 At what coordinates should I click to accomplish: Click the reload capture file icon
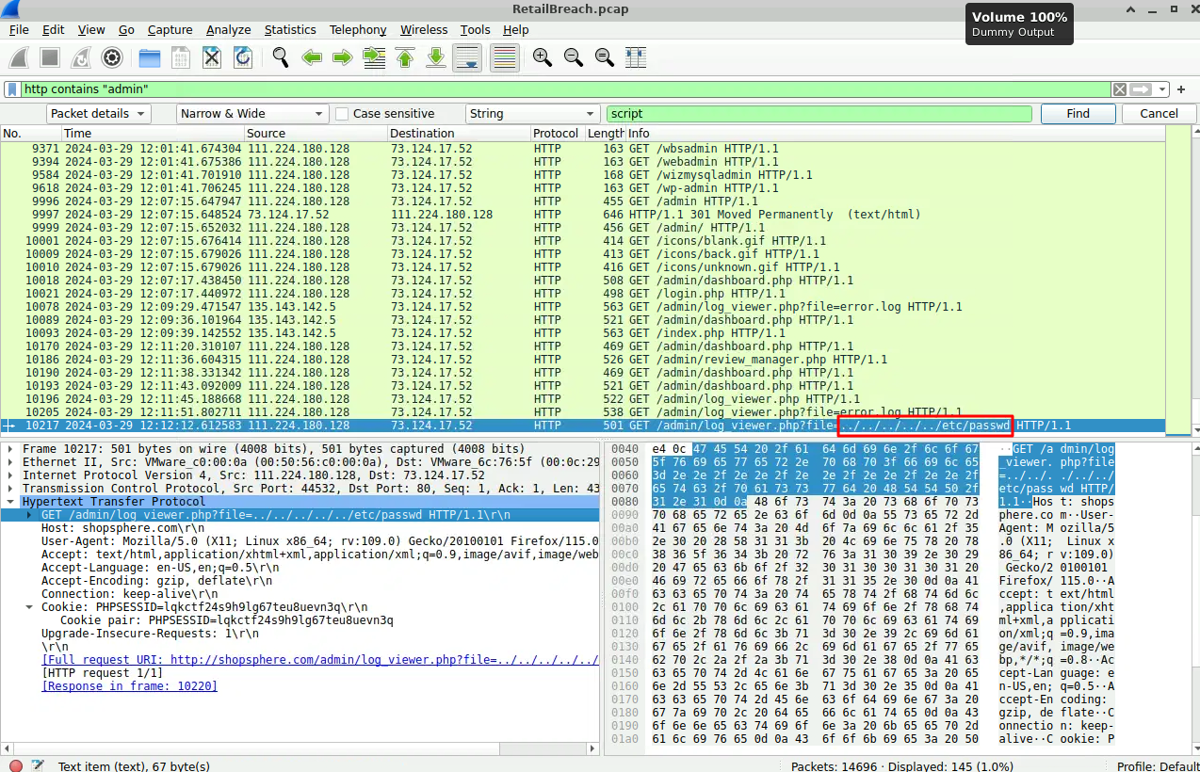242,58
